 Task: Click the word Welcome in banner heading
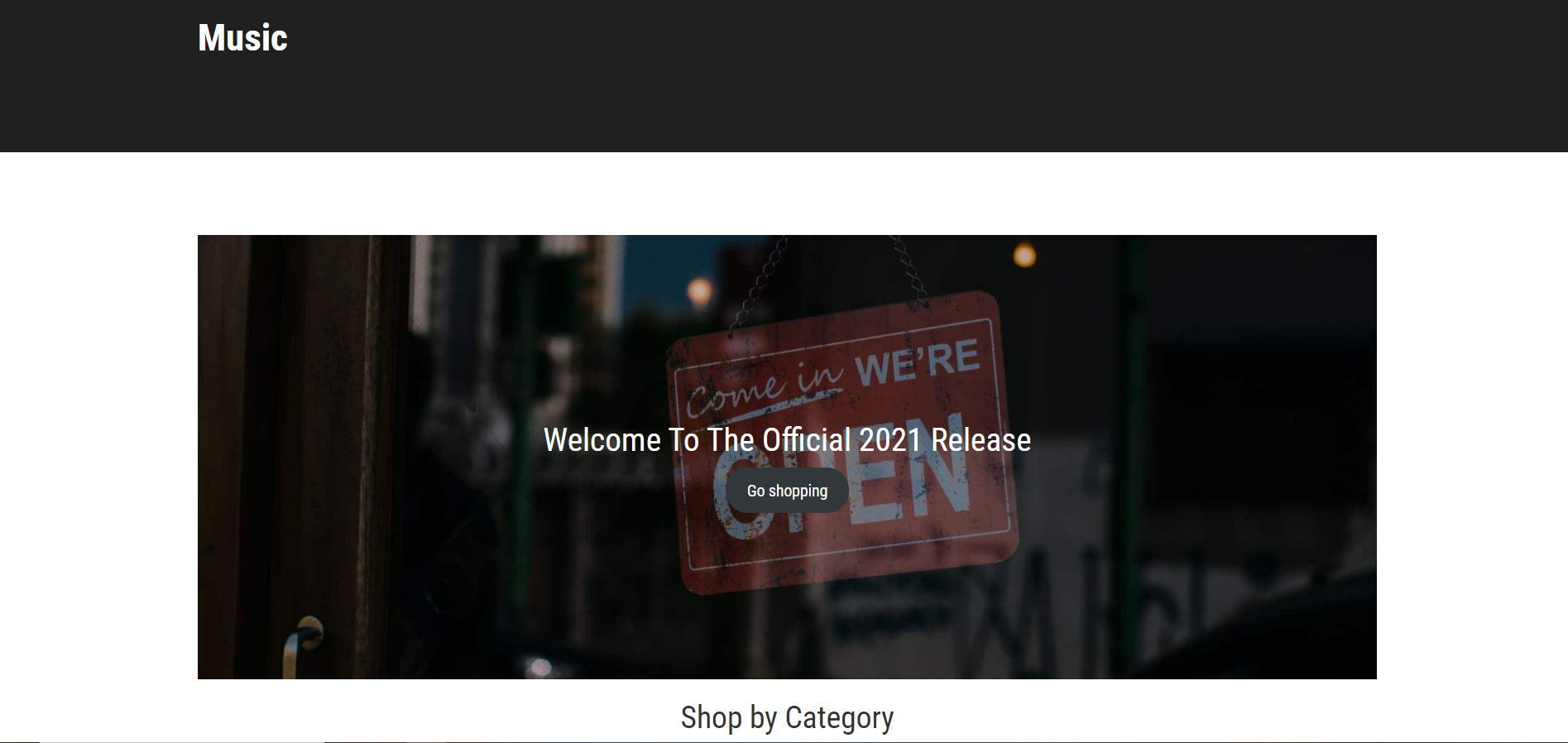(x=602, y=440)
